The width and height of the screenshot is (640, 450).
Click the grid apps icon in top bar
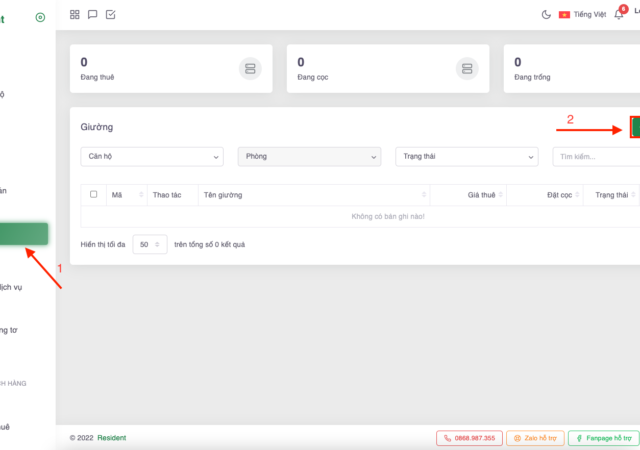pos(75,15)
